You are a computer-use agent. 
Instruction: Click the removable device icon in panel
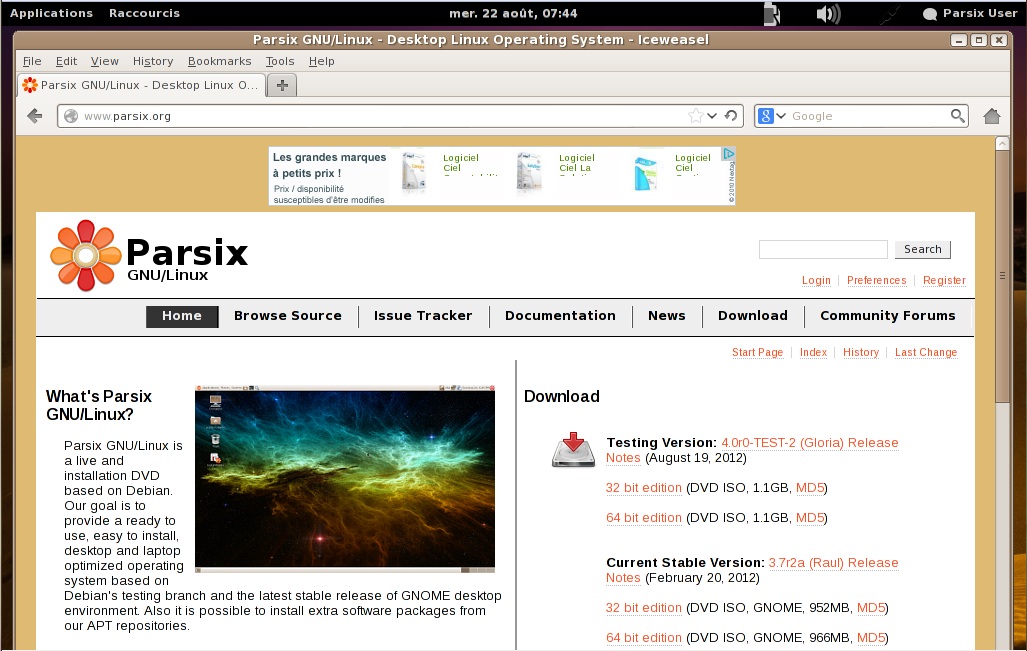point(772,14)
